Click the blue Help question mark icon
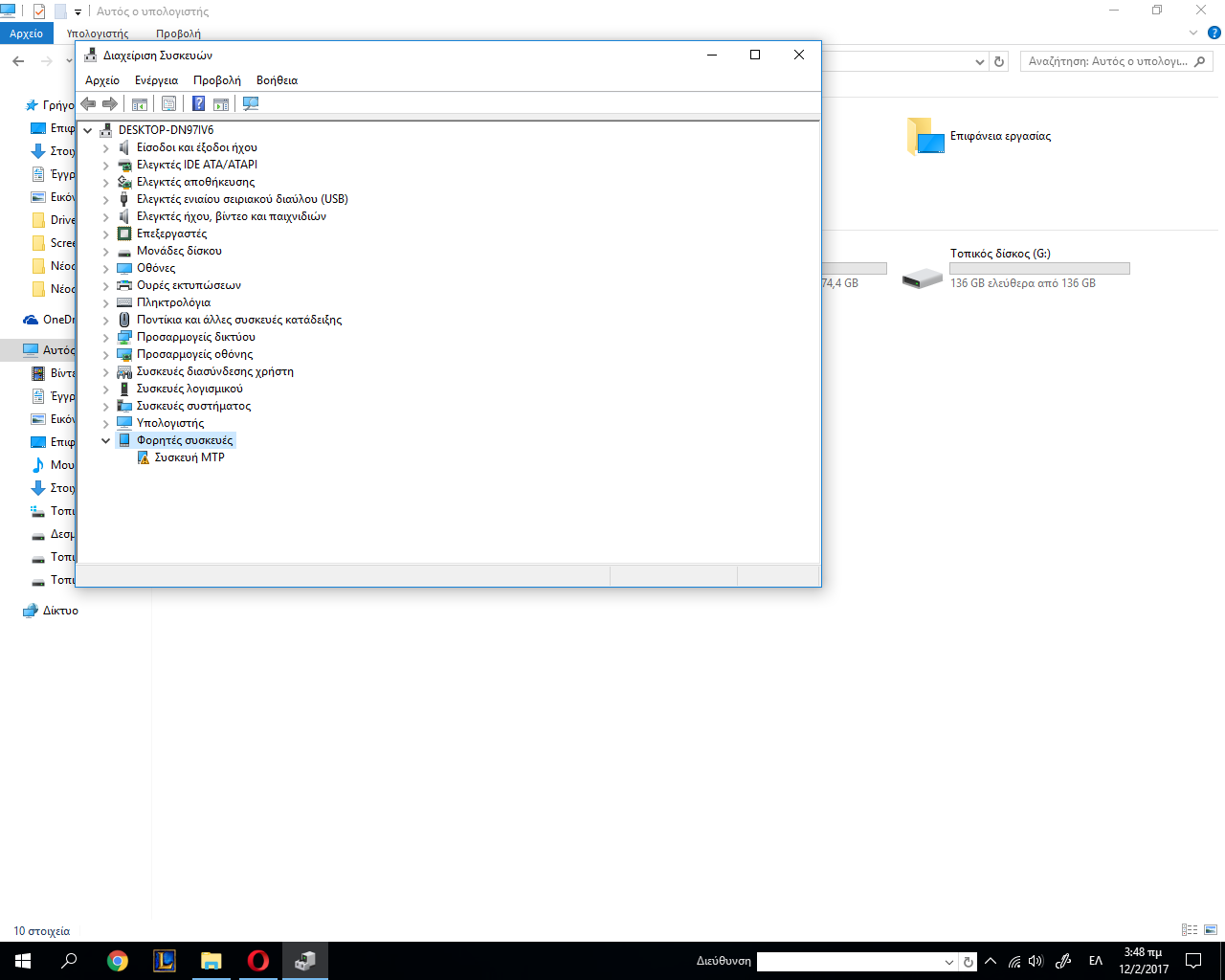The image size is (1225, 980). click(x=198, y=103)
